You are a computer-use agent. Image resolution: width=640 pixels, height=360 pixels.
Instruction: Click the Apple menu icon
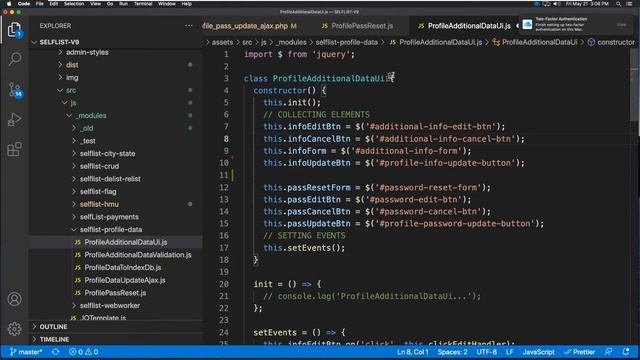point(9,4)
